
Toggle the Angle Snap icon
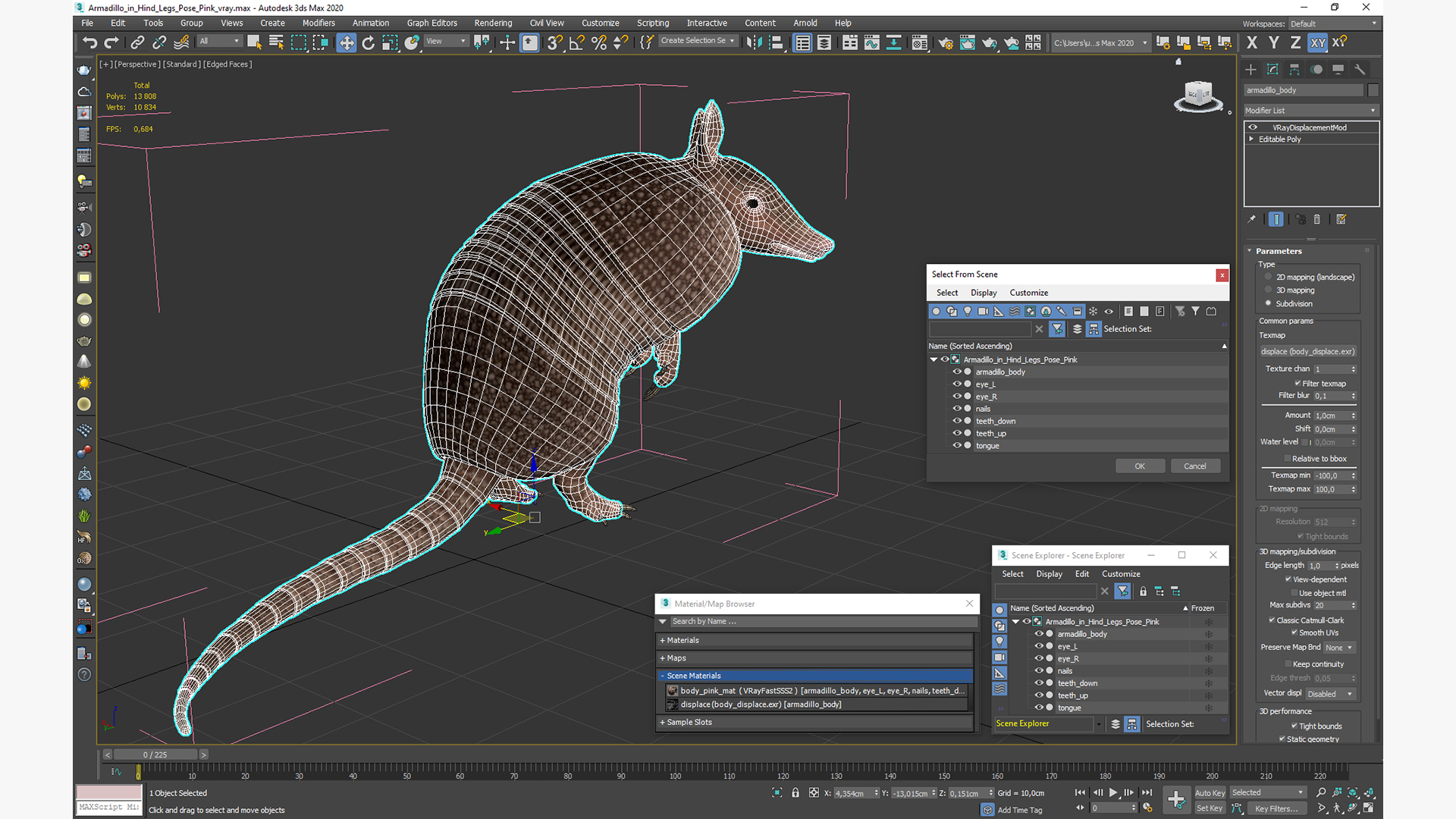[x=577, y=42]
